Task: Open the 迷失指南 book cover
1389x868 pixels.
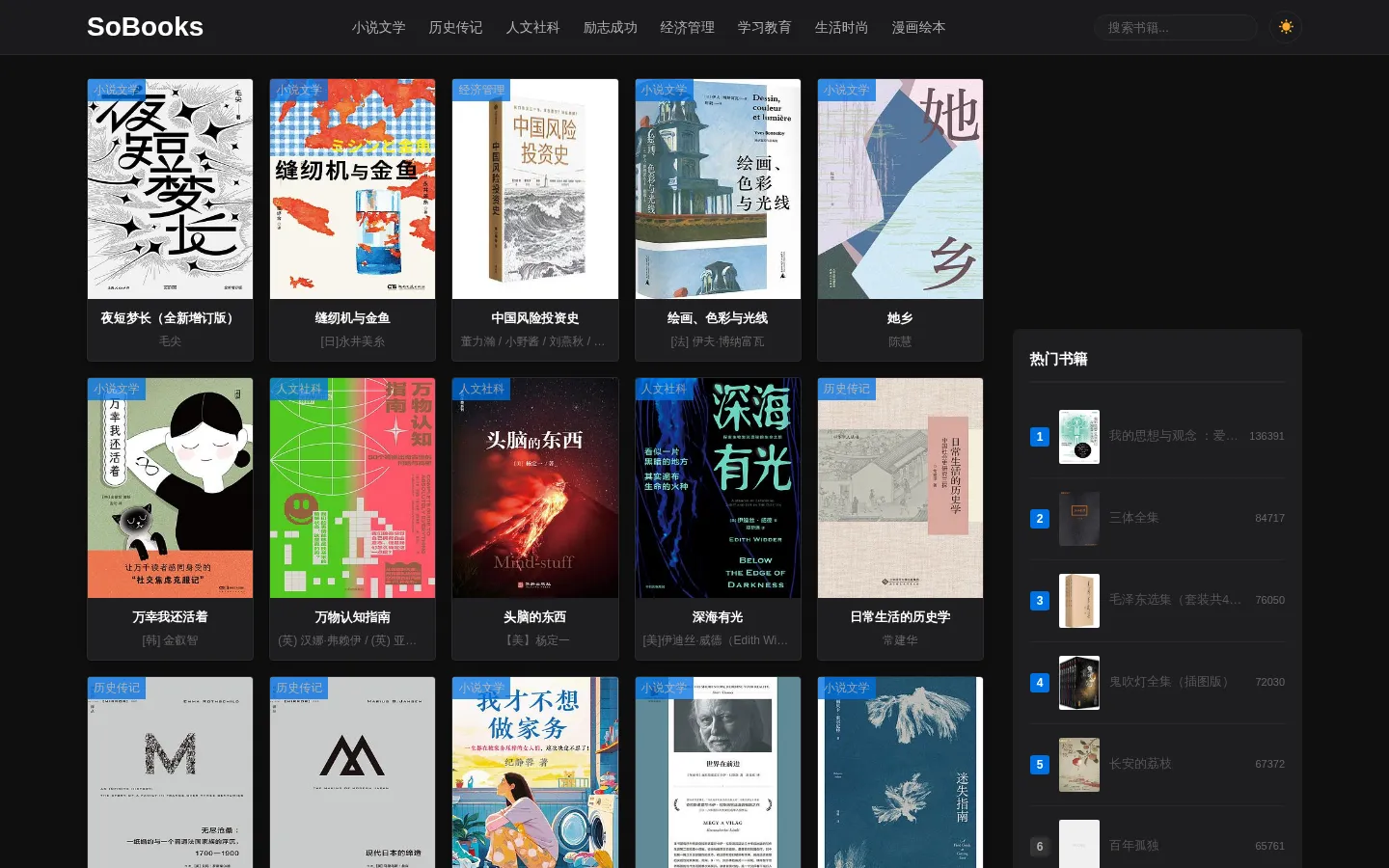Action: click(x=900, y=773)
